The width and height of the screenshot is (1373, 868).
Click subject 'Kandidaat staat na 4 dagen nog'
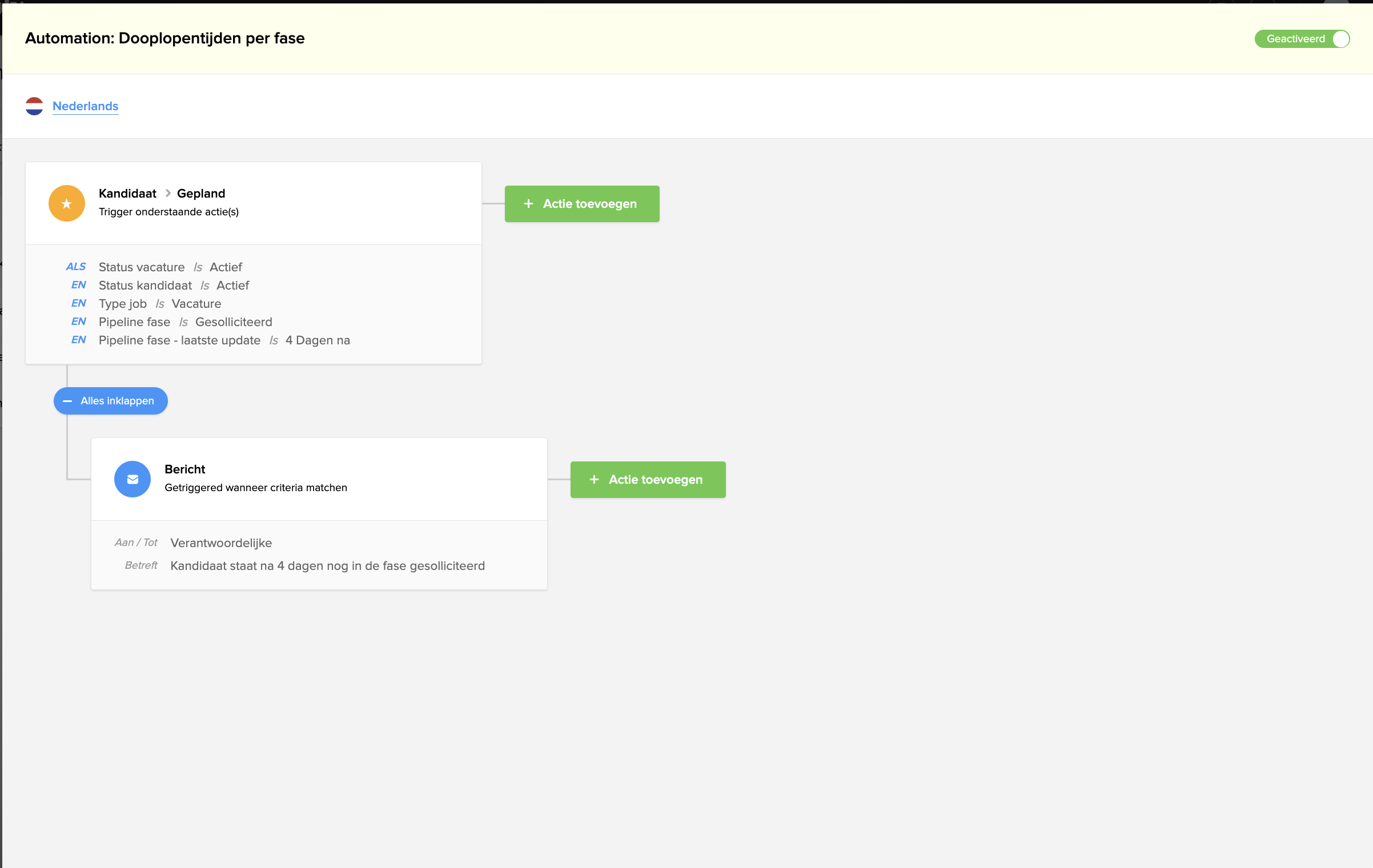click(x=328, y=566)
